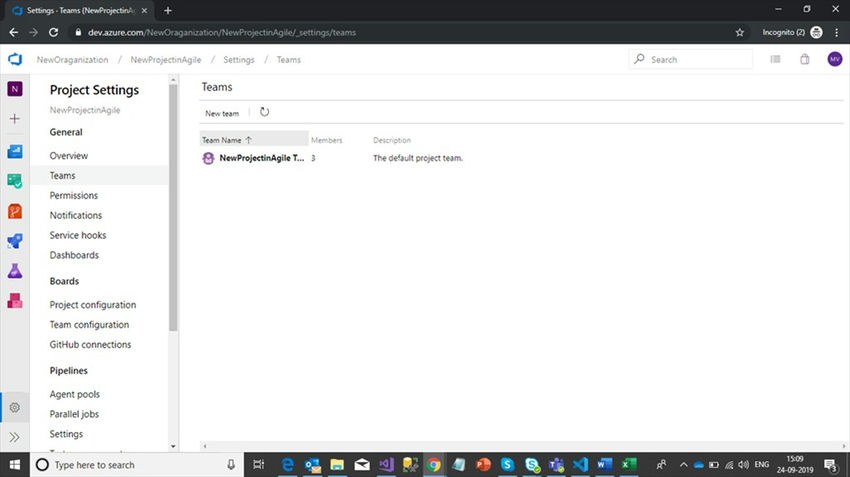
Task: Open Artifacts hub icon in sidebar
Action: [x=15, y=300]
